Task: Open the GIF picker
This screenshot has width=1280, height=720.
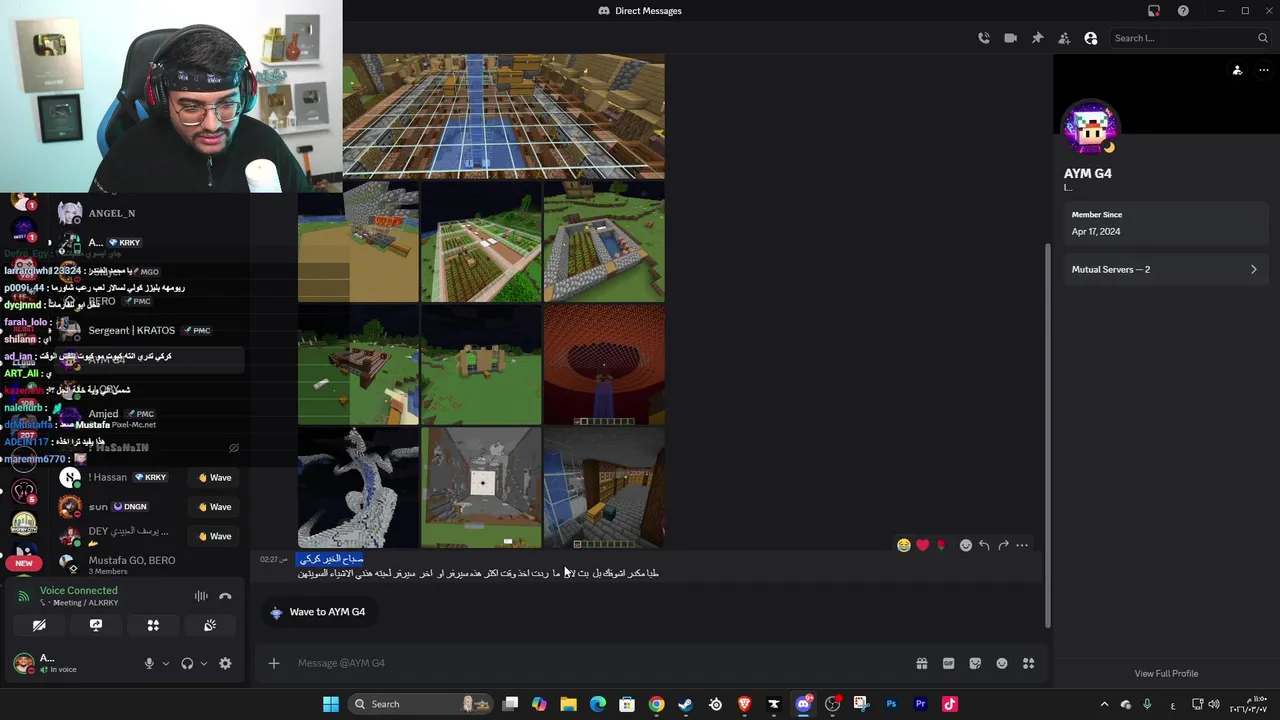Action: tap(948, 663)
